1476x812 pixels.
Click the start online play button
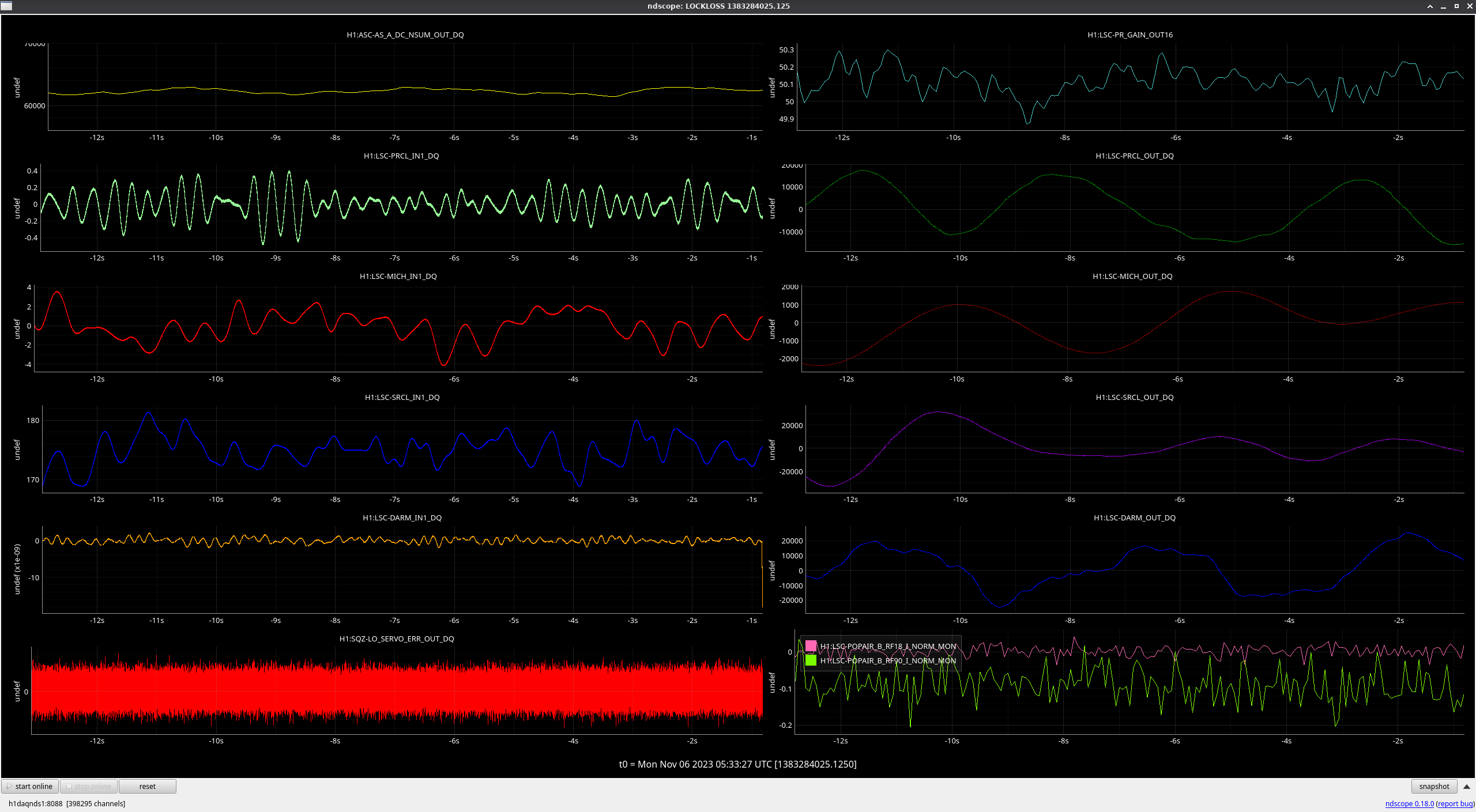[30, 786]
